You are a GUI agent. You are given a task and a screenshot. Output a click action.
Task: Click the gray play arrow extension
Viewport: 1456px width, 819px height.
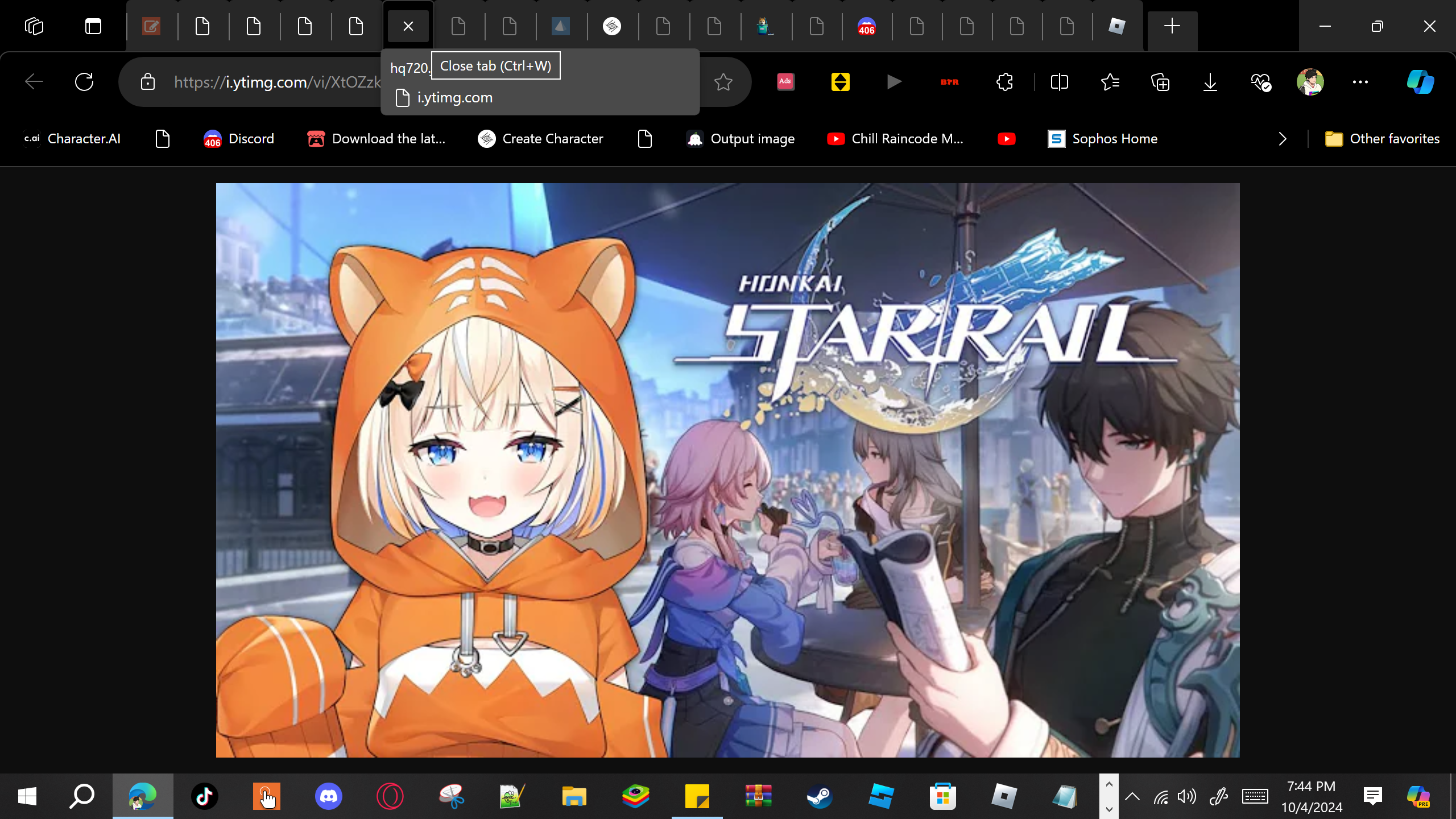coord(894,82)
